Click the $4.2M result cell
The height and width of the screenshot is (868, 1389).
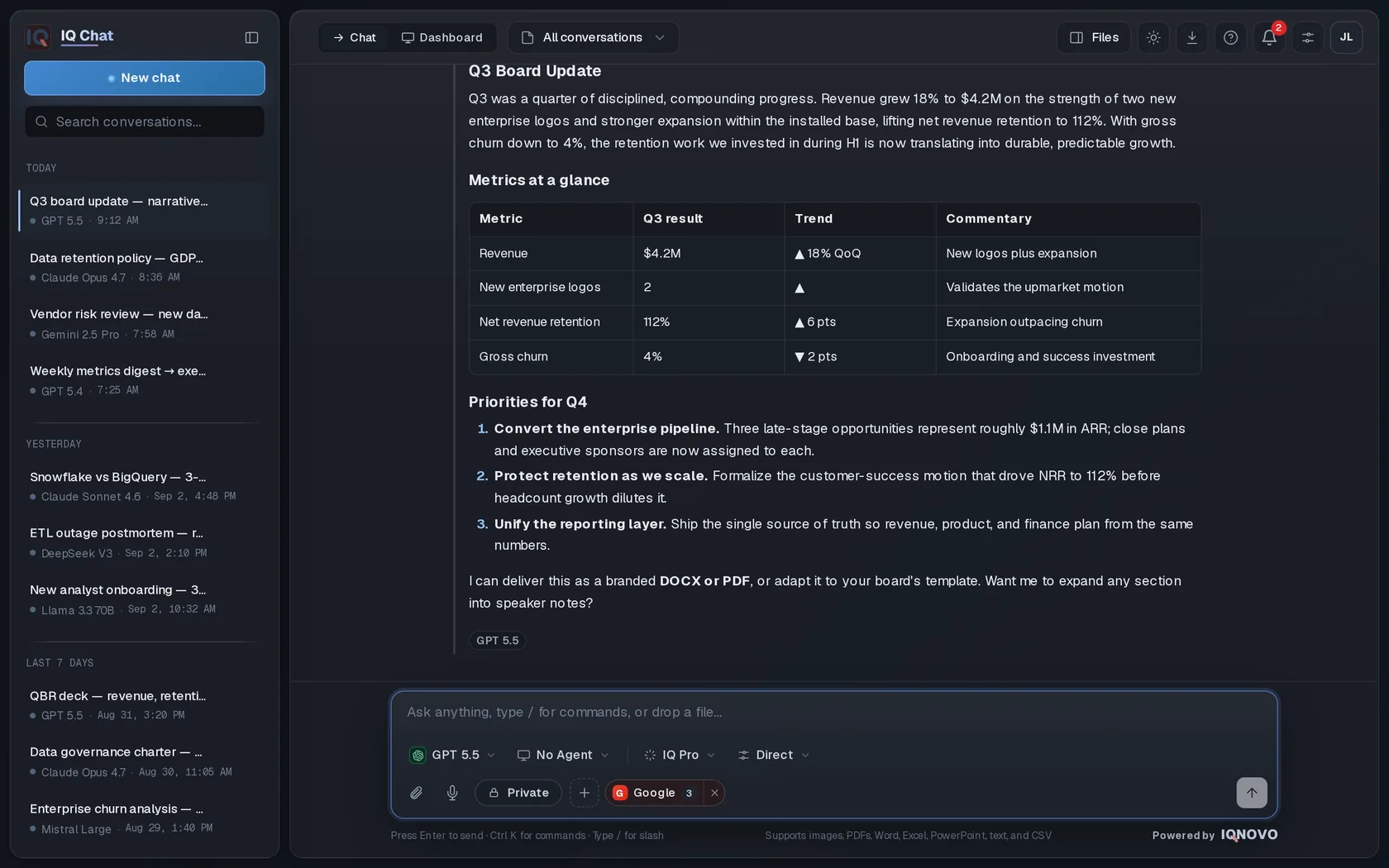click(x=709, y=253)
